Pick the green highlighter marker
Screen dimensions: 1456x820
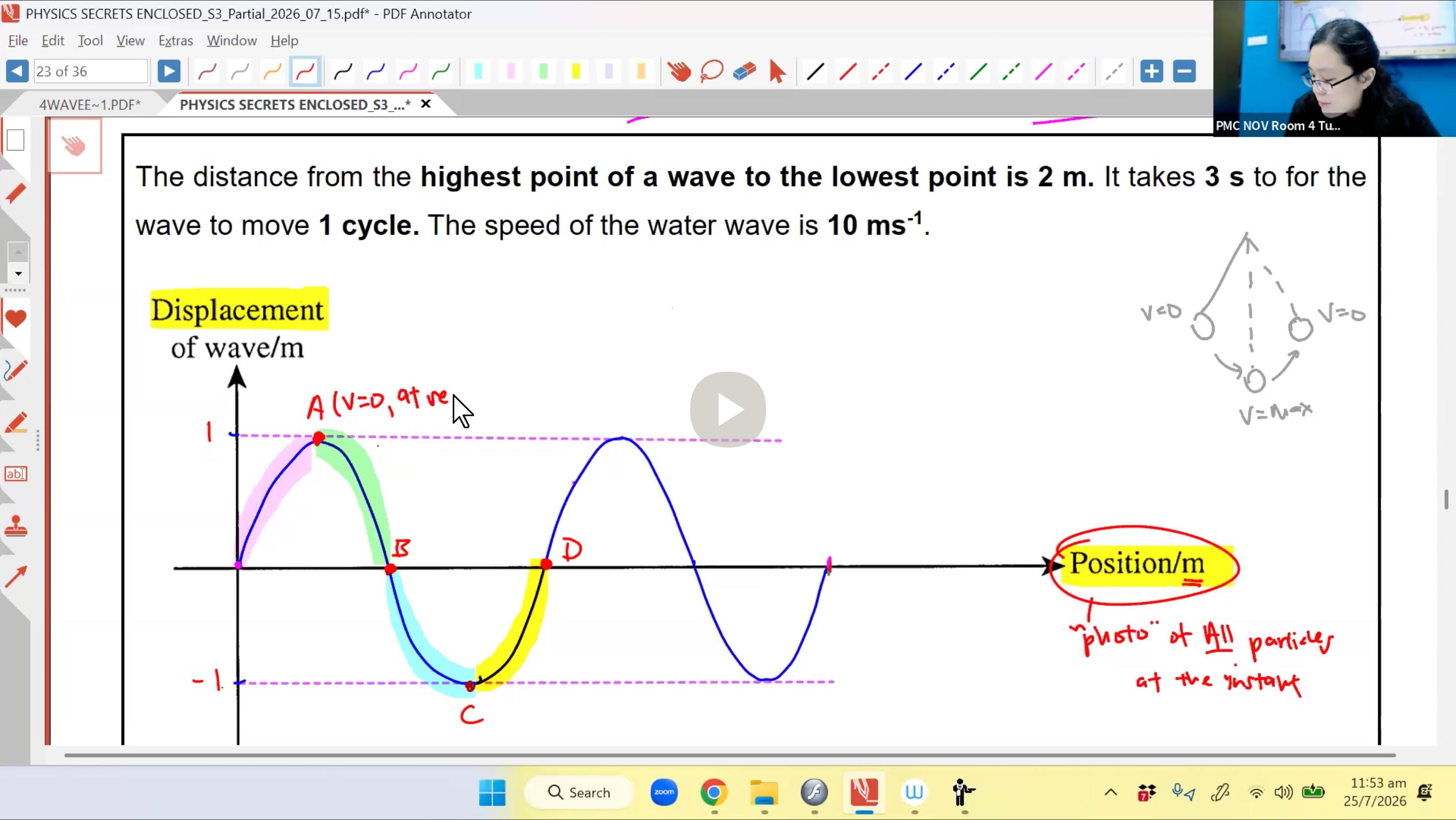(x=544, y=71)
